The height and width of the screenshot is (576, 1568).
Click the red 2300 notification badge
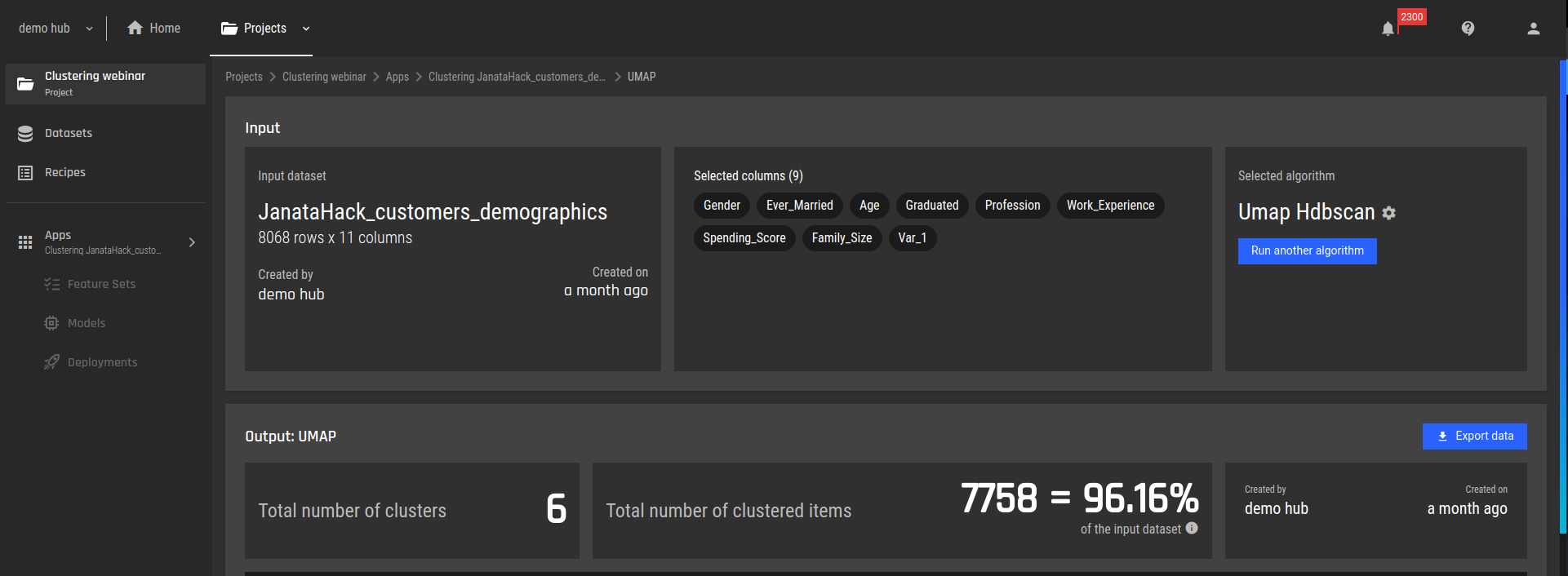click(1412, 16)
